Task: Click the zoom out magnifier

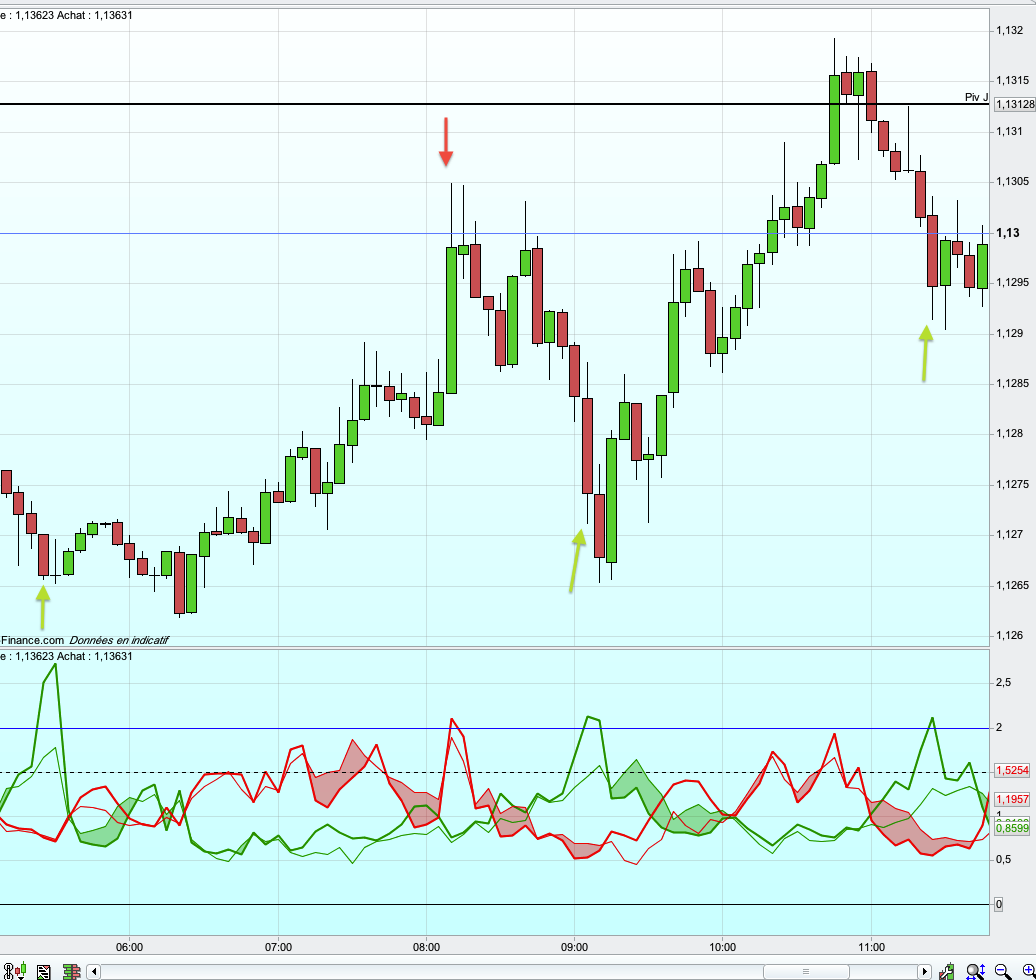Action: click(x=1003, y=972)
